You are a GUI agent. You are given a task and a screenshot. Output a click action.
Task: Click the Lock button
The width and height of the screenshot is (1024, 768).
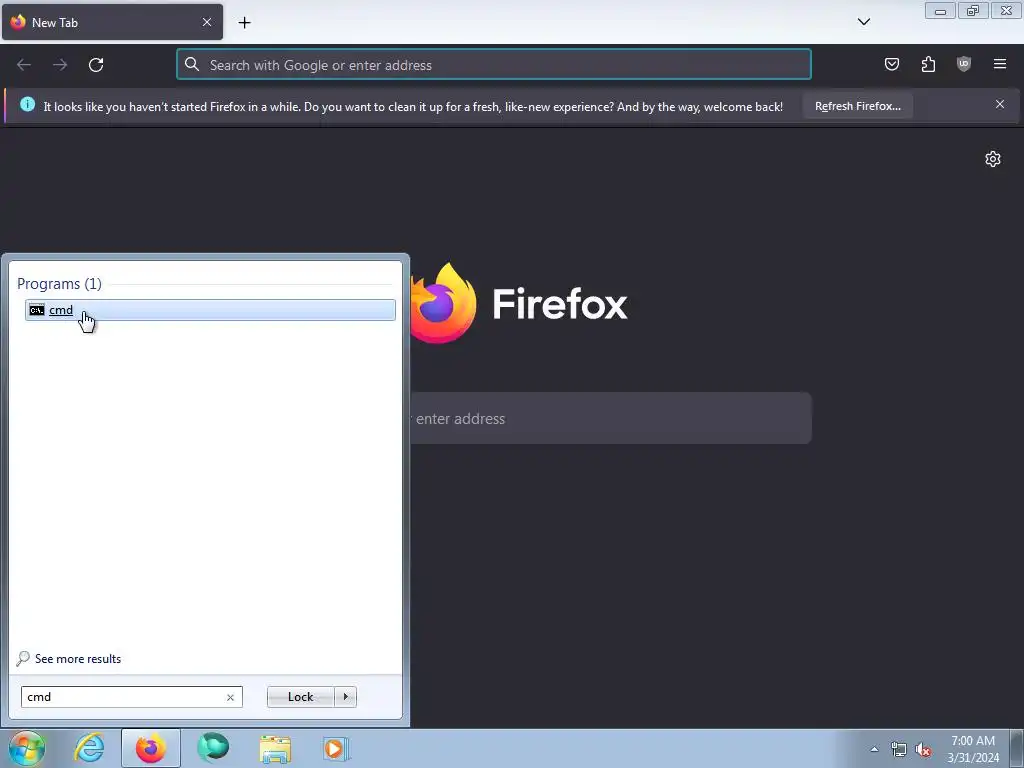click(x=300, y=697)
